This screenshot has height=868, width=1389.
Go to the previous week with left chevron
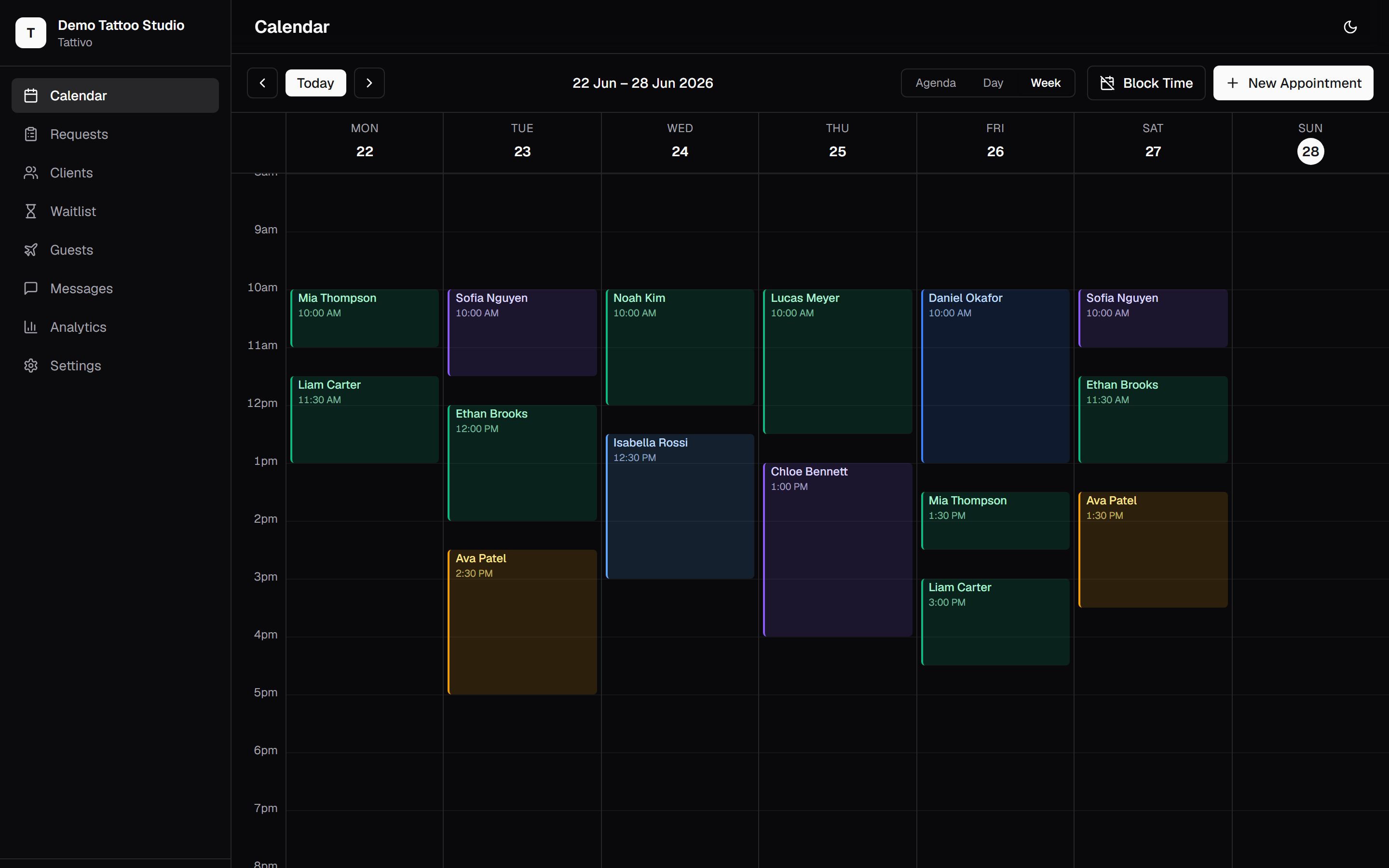262,83
